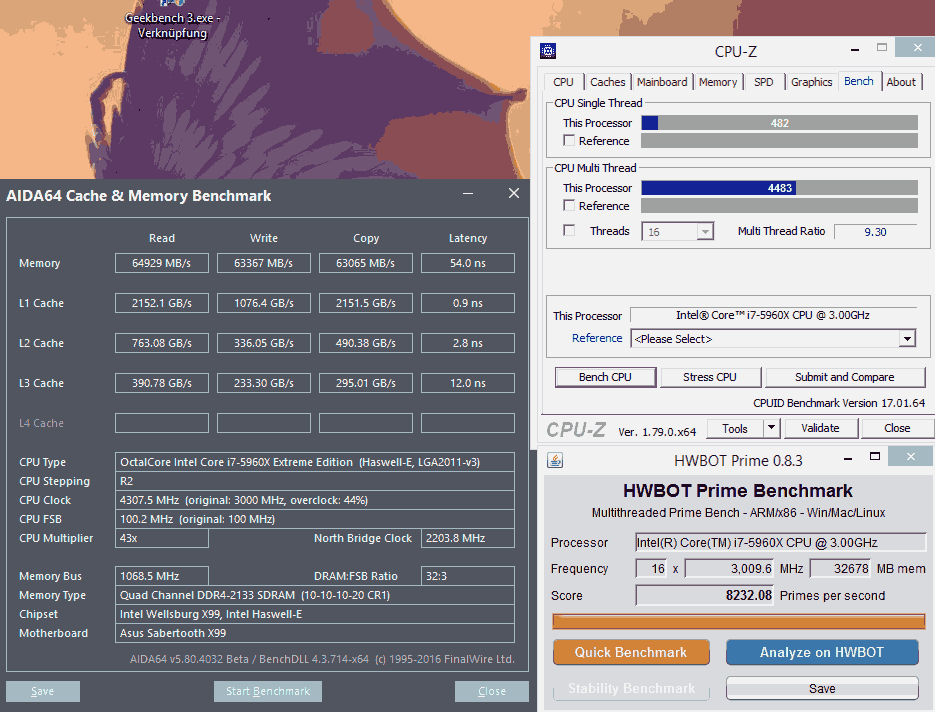Open the Threads count dropdown showing 16

click(677, 231)
